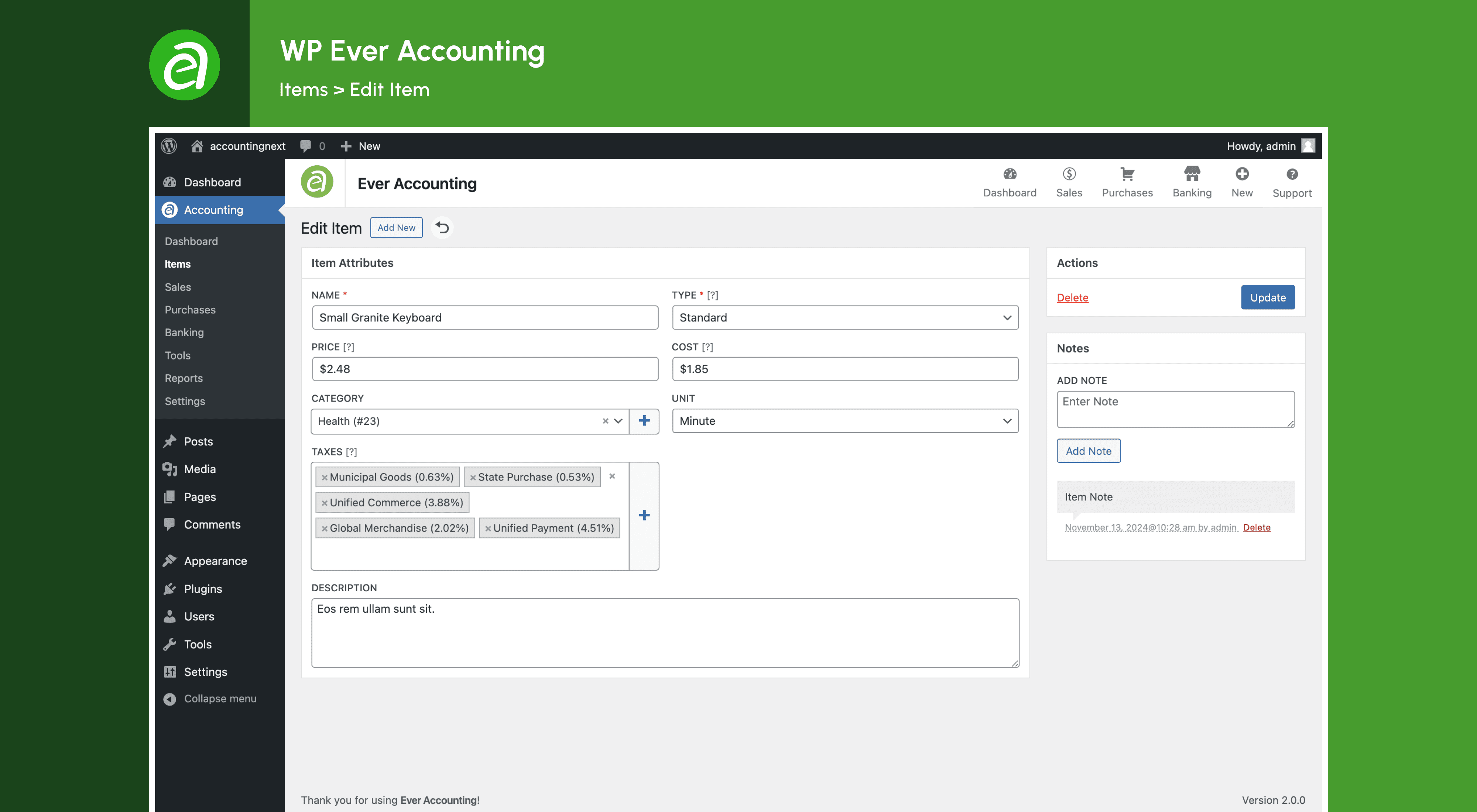Open the Accounting sidebar menu
The image size is (1477, 812).
coord(220,210)
